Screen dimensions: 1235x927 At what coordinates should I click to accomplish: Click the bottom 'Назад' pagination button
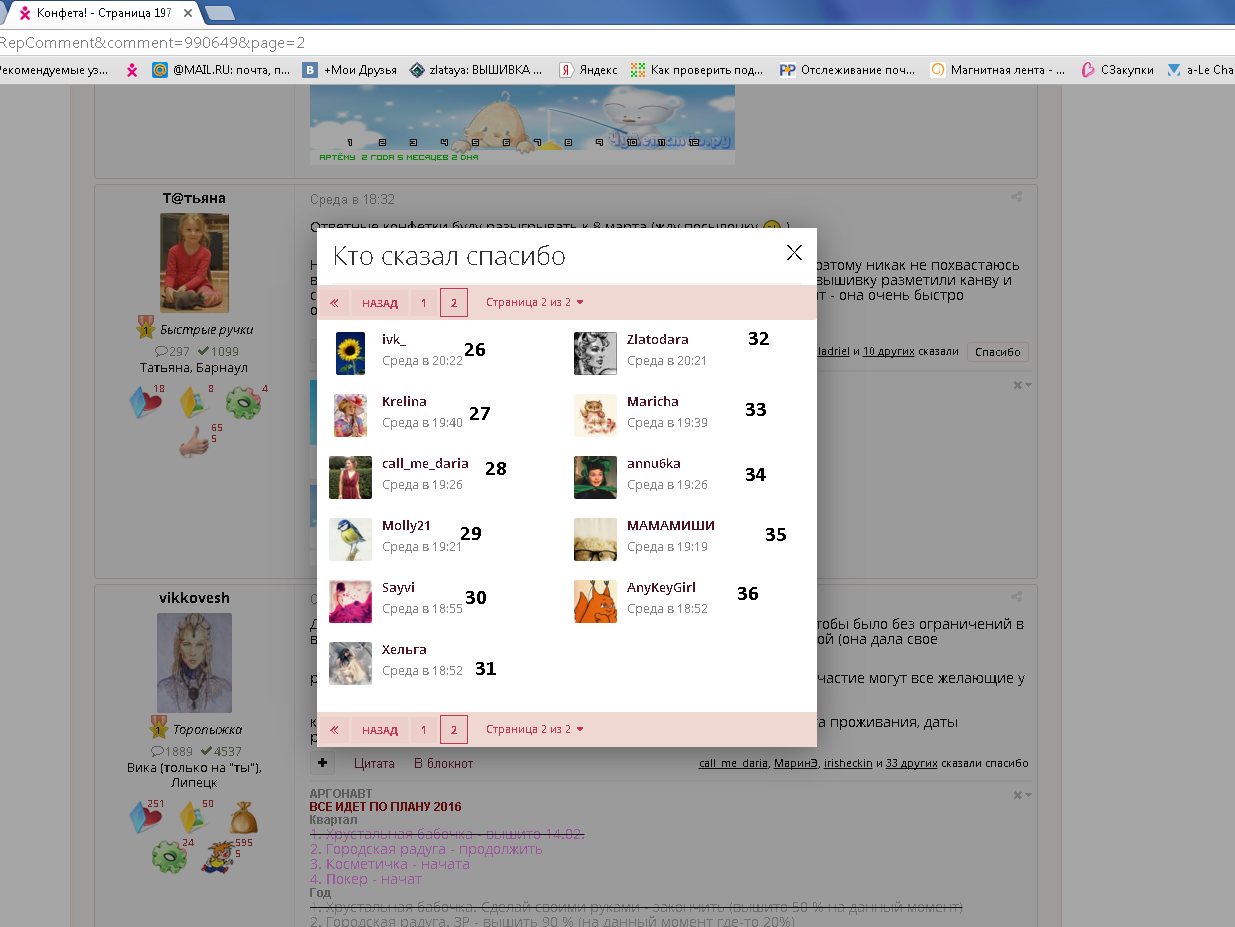coord(379,730)
